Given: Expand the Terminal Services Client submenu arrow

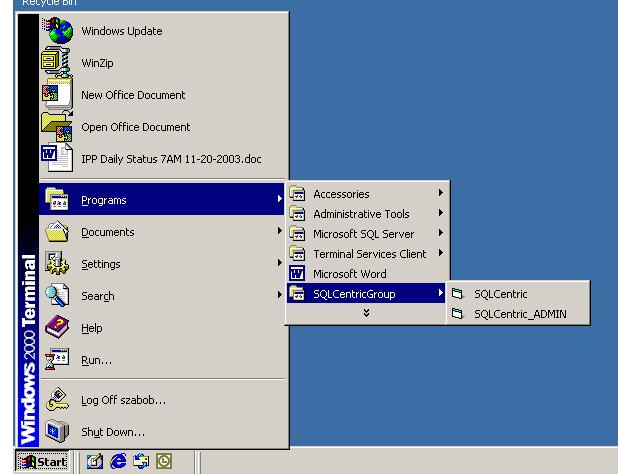Looking at the screenshot, I should pyautogui.click(x=441, y=253).
